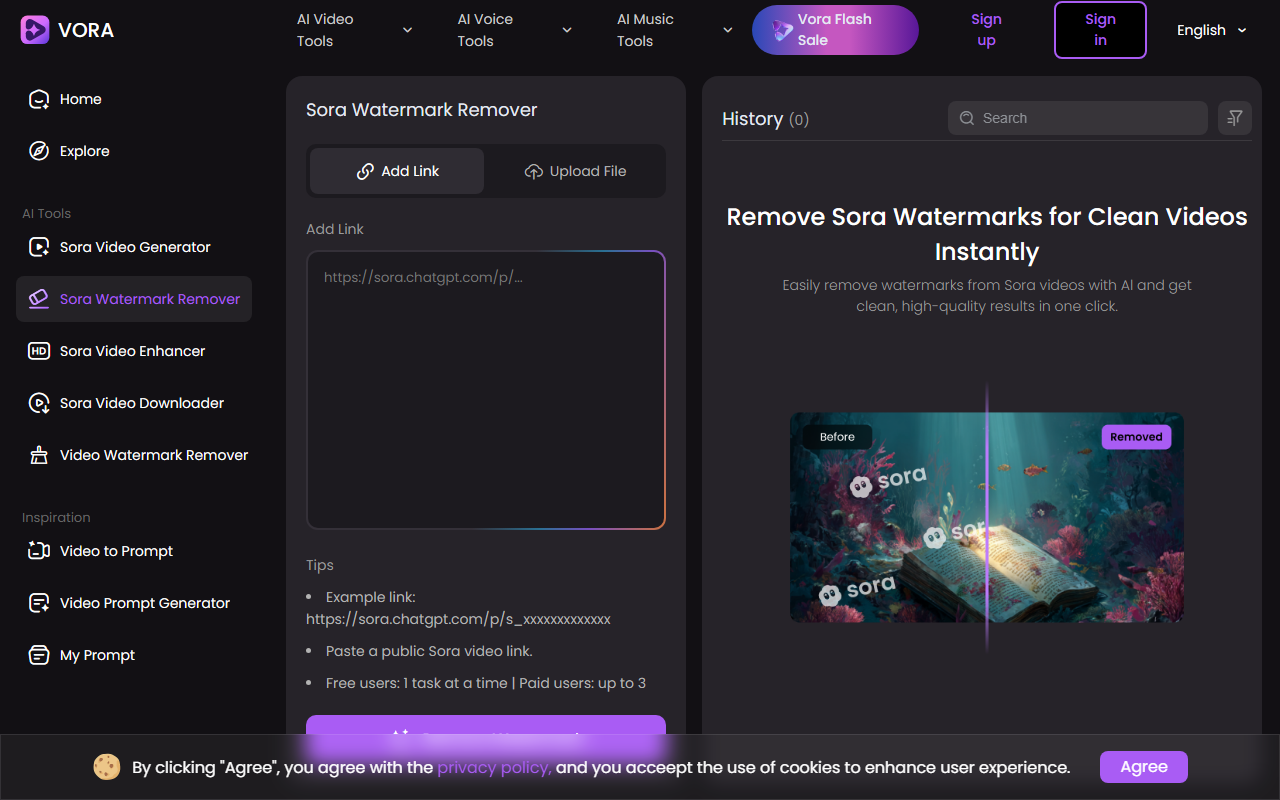Click the Sora Watermark Remover panel title

(421, 110)
